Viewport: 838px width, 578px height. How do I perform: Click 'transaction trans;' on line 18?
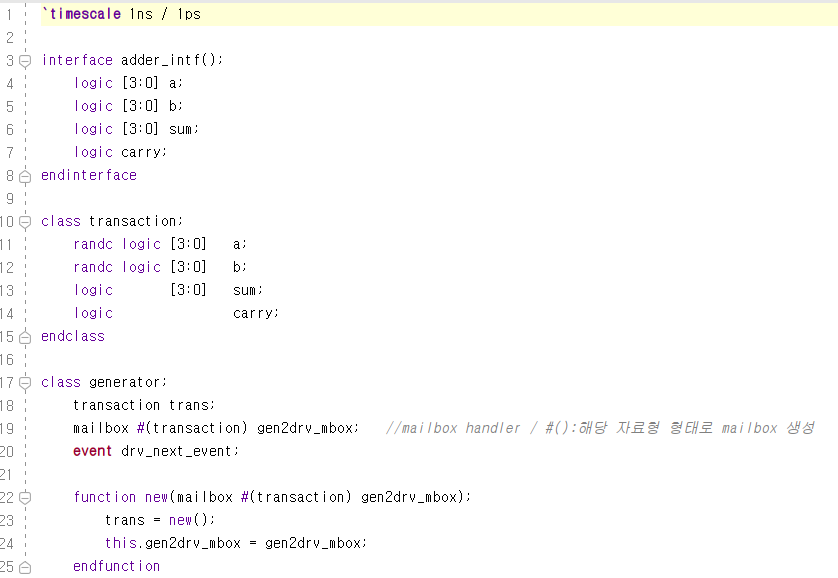(x=144, y=405)
